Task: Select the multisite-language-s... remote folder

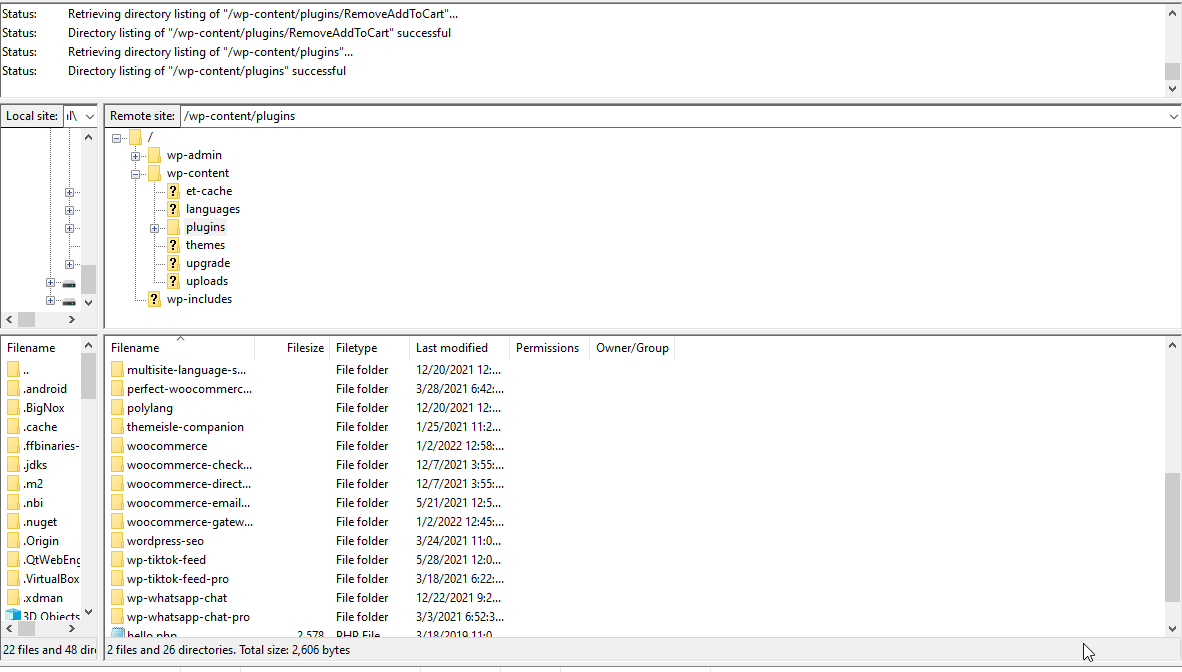Action: click(x=186, y=370)
